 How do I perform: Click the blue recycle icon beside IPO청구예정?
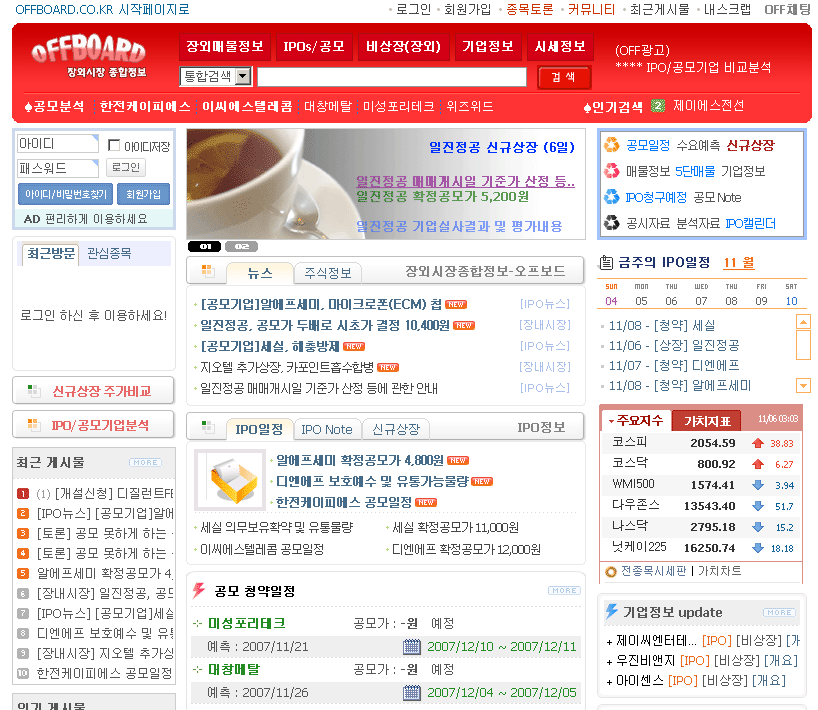tap(611, 197)
